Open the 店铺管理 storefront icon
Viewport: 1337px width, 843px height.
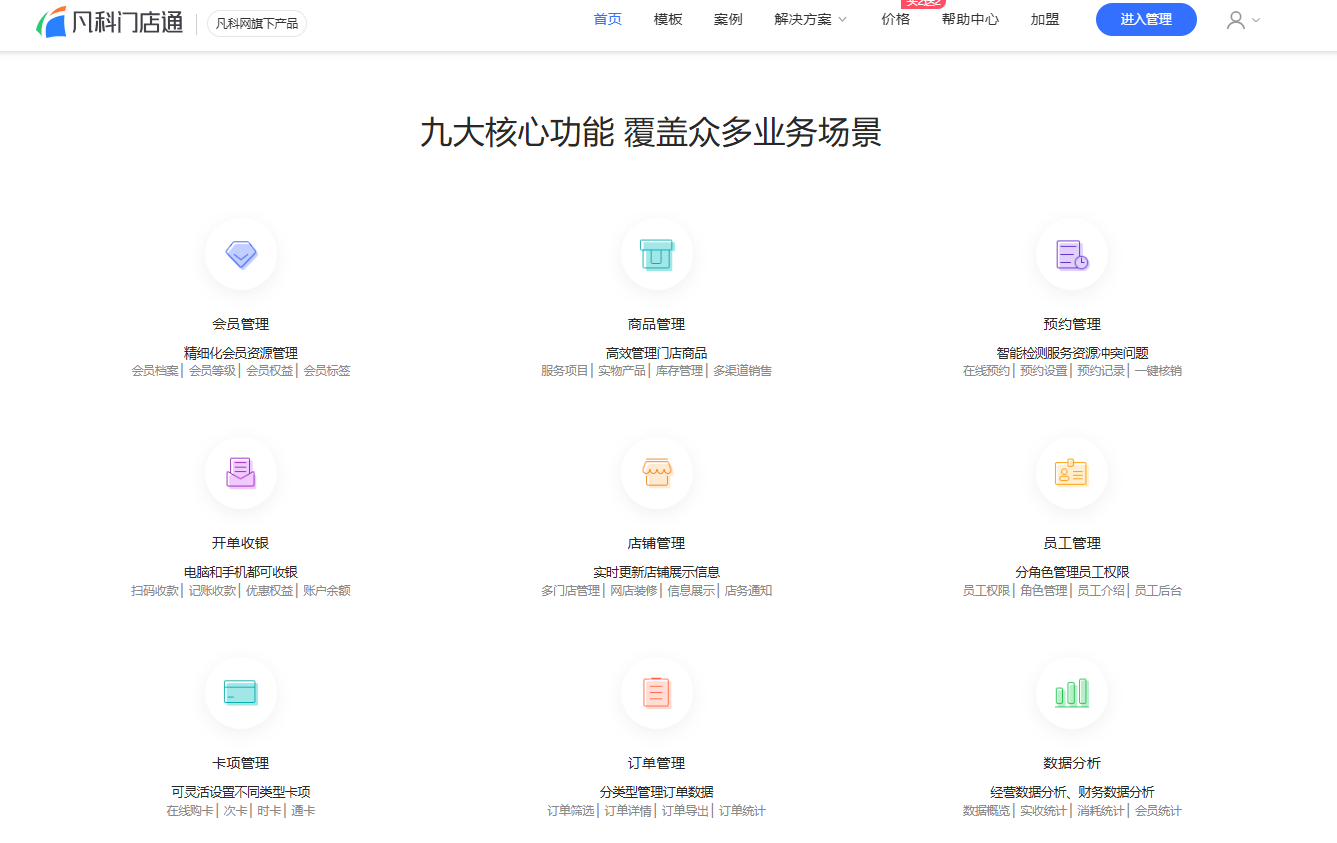coord(656,472)
